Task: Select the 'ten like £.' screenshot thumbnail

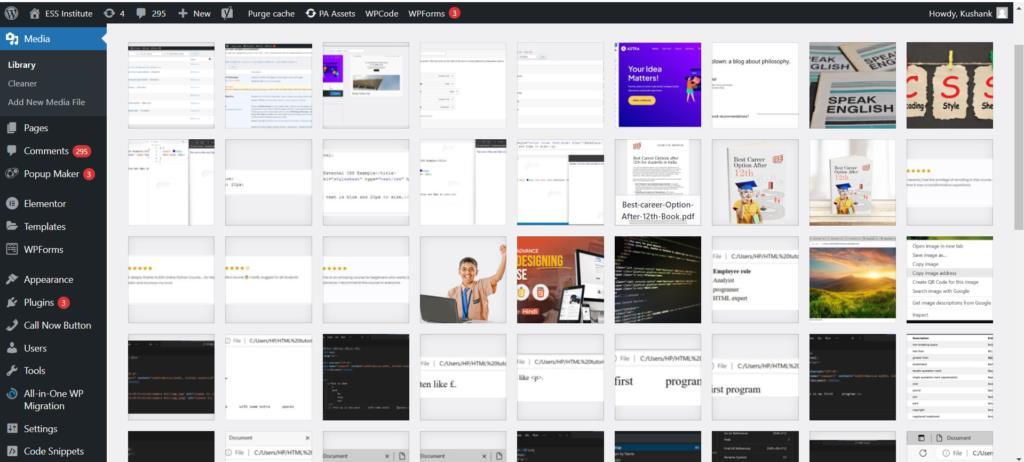Action: (463, 377)
